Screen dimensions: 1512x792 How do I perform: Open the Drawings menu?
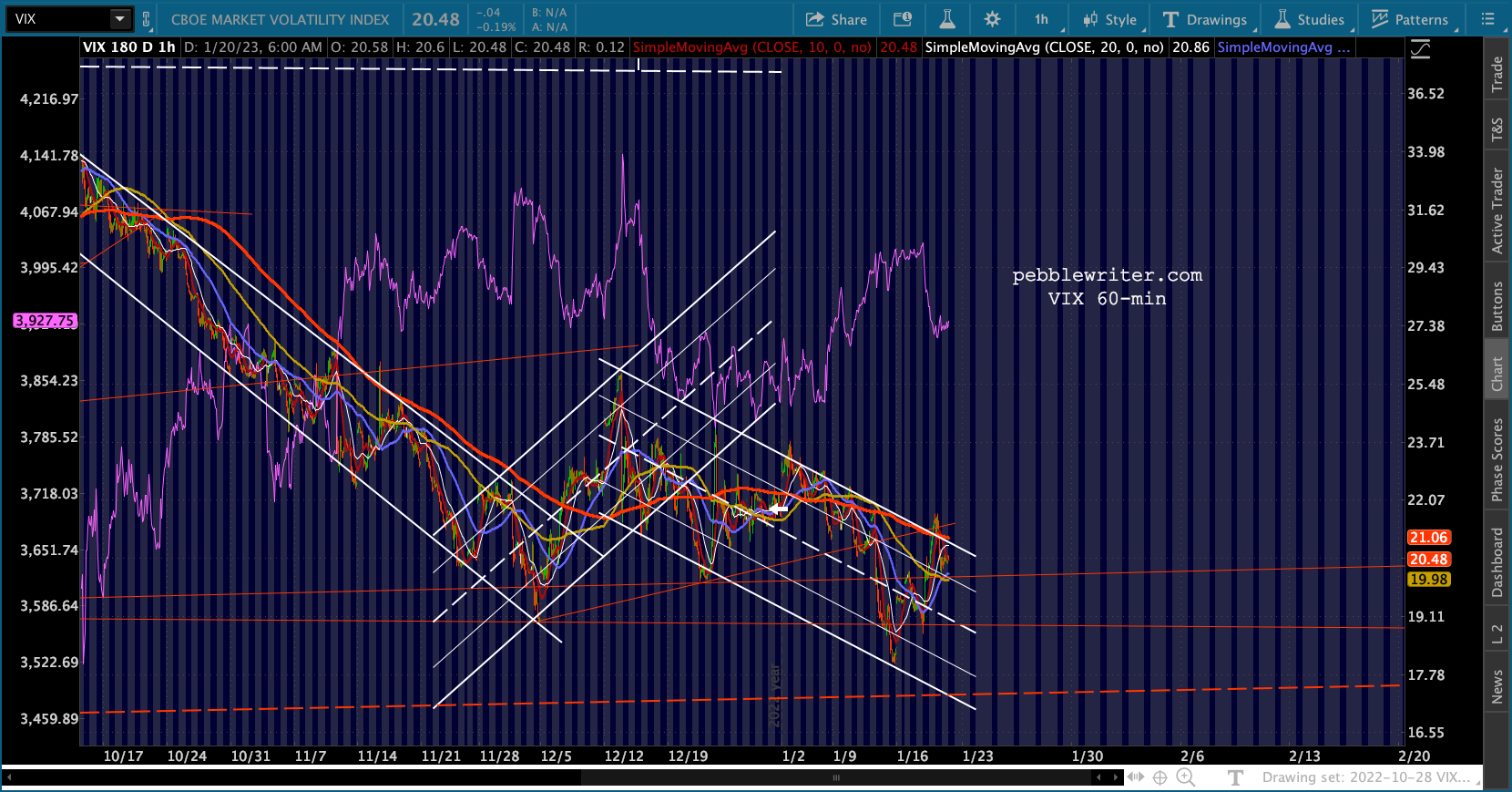1205,19
